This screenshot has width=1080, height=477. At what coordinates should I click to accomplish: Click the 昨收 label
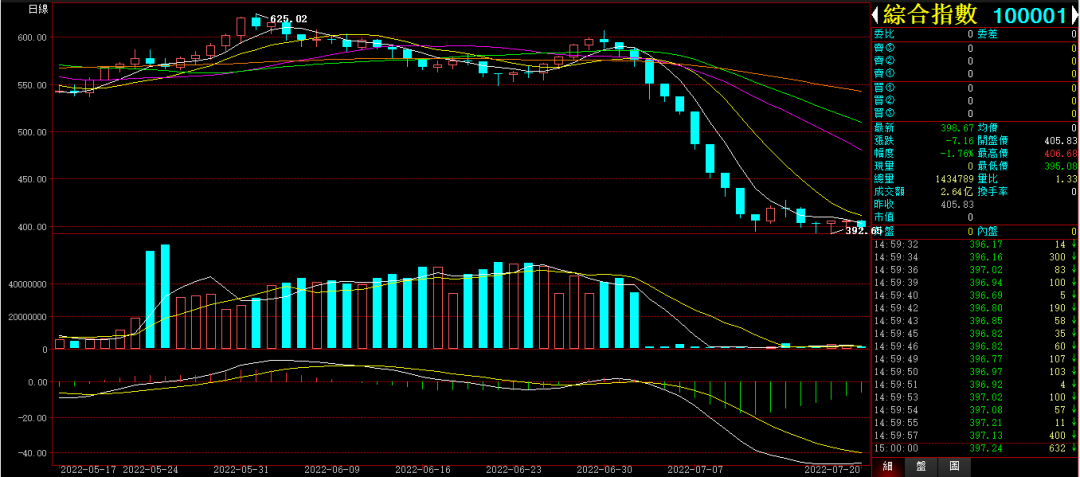[x=882, y=204]
